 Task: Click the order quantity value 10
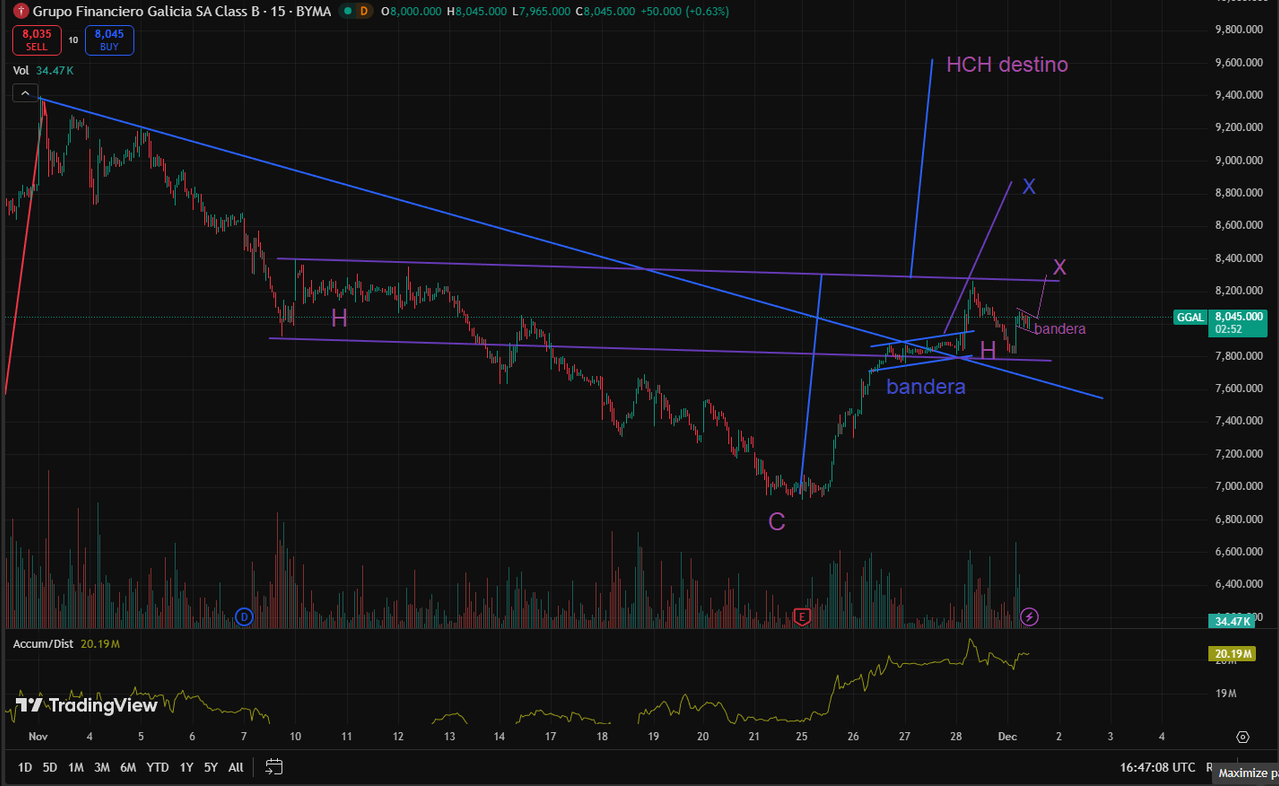point(73,40)
